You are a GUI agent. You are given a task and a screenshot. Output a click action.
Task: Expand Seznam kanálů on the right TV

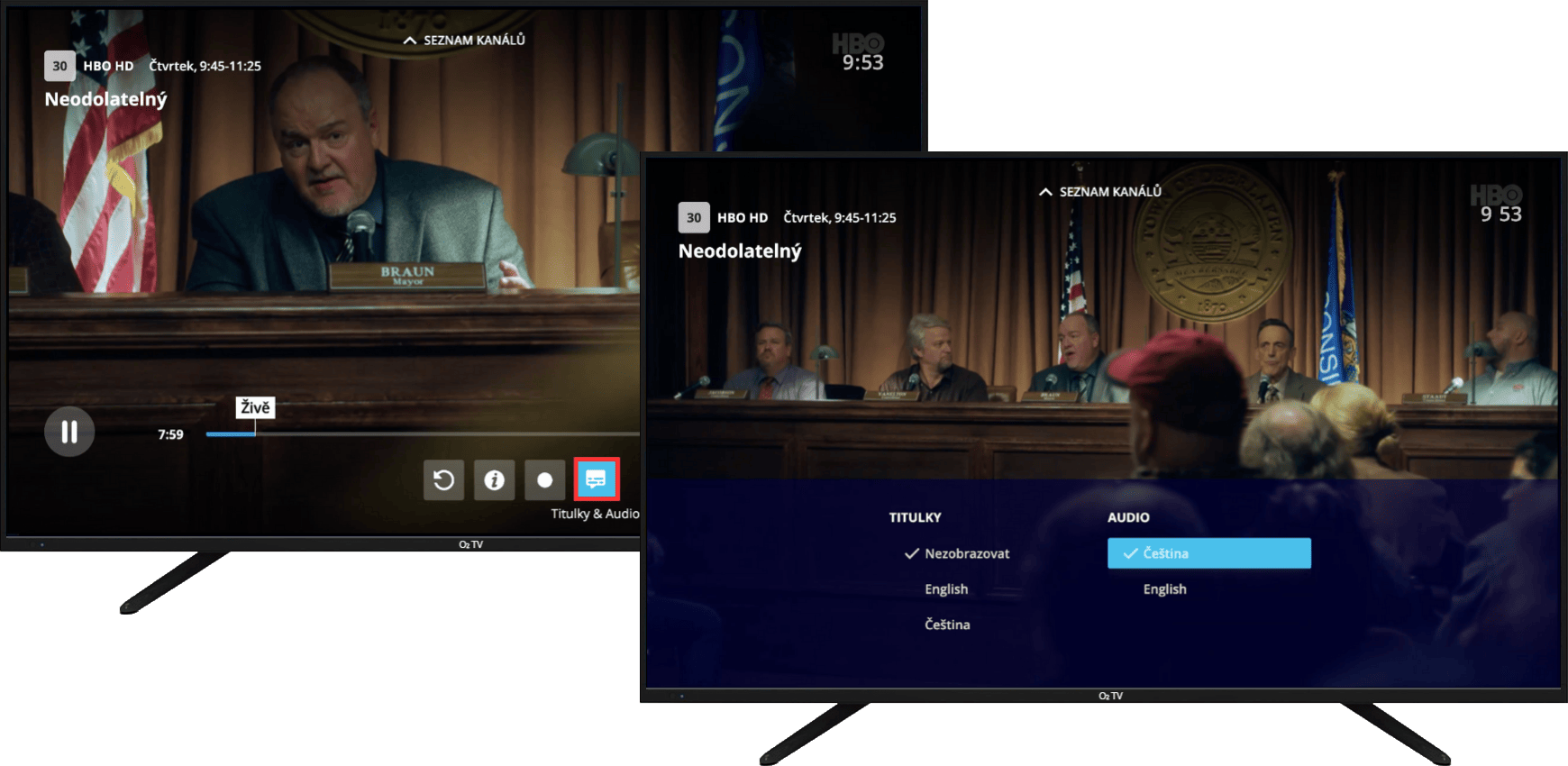[1099, 192]
